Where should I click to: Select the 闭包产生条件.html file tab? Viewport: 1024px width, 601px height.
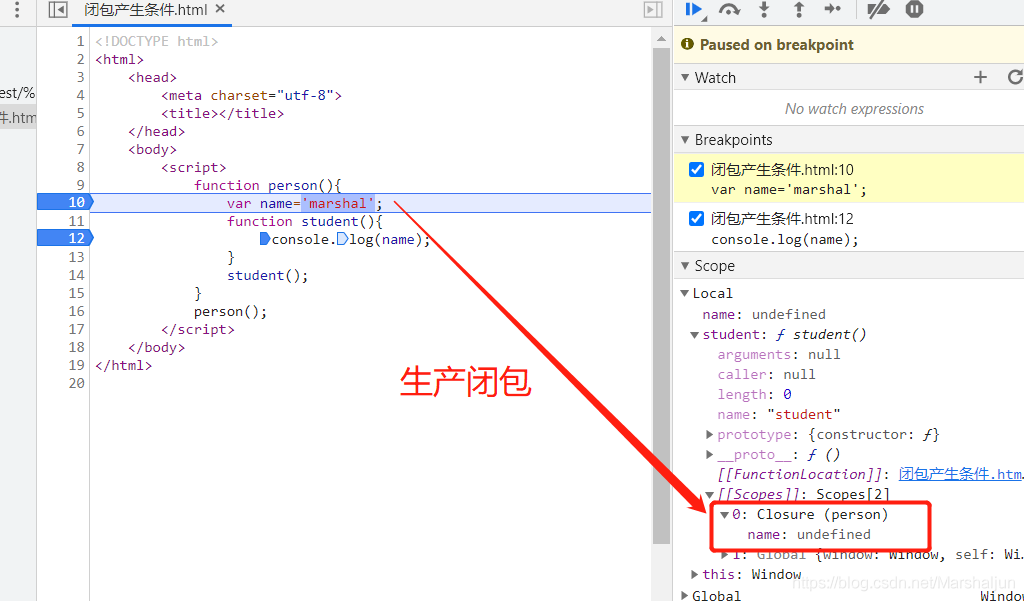click(146, 10)
